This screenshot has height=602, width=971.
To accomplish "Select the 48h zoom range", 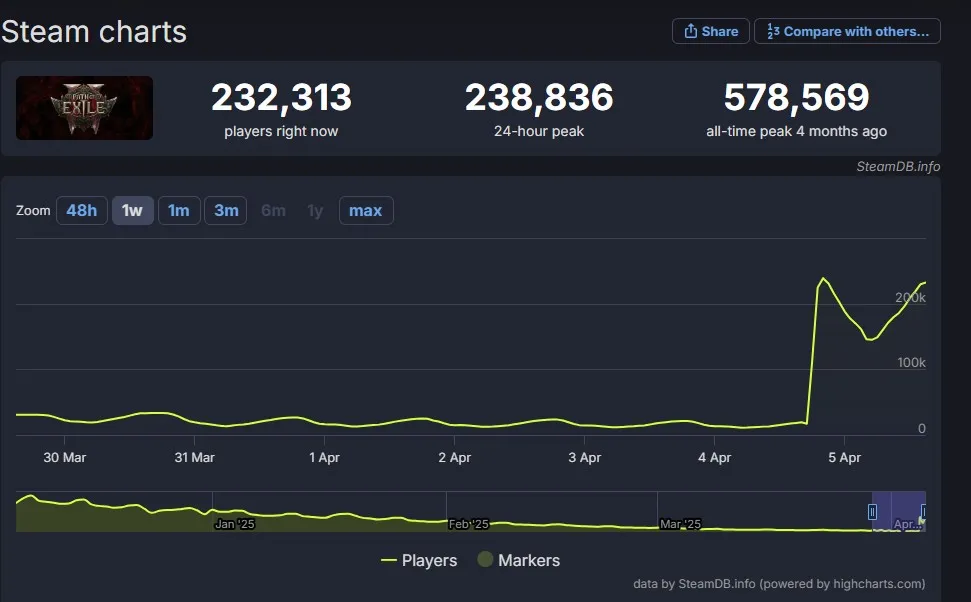I will click(x=82, y=211).
